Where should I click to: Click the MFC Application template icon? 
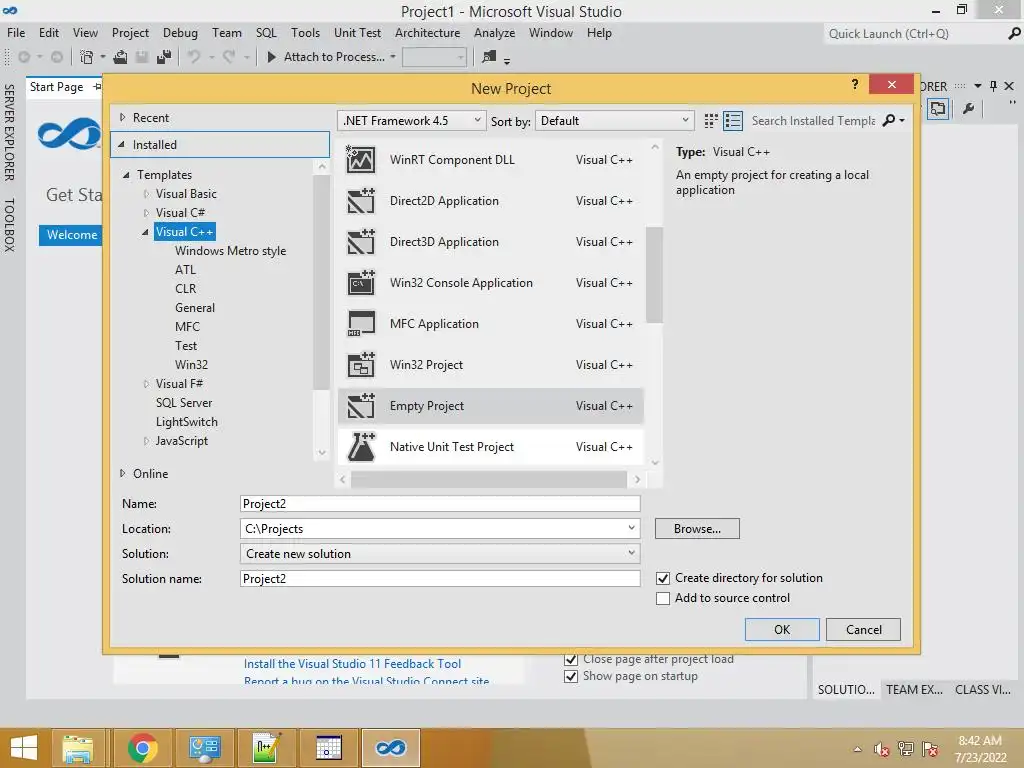360,324
